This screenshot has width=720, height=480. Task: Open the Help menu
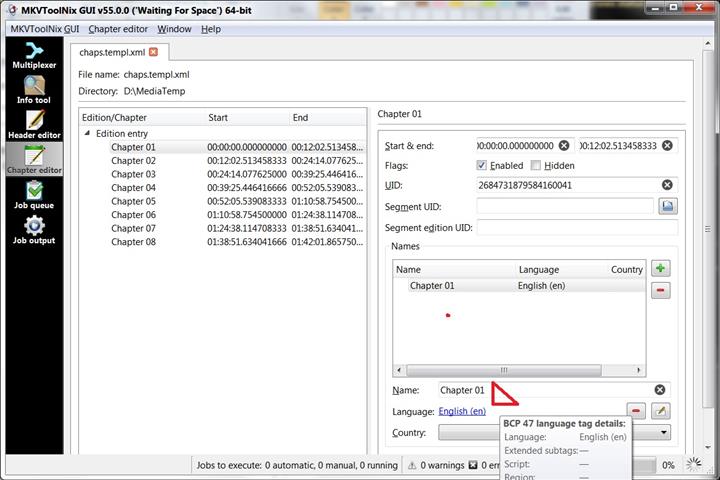click(x=211, y=29)
